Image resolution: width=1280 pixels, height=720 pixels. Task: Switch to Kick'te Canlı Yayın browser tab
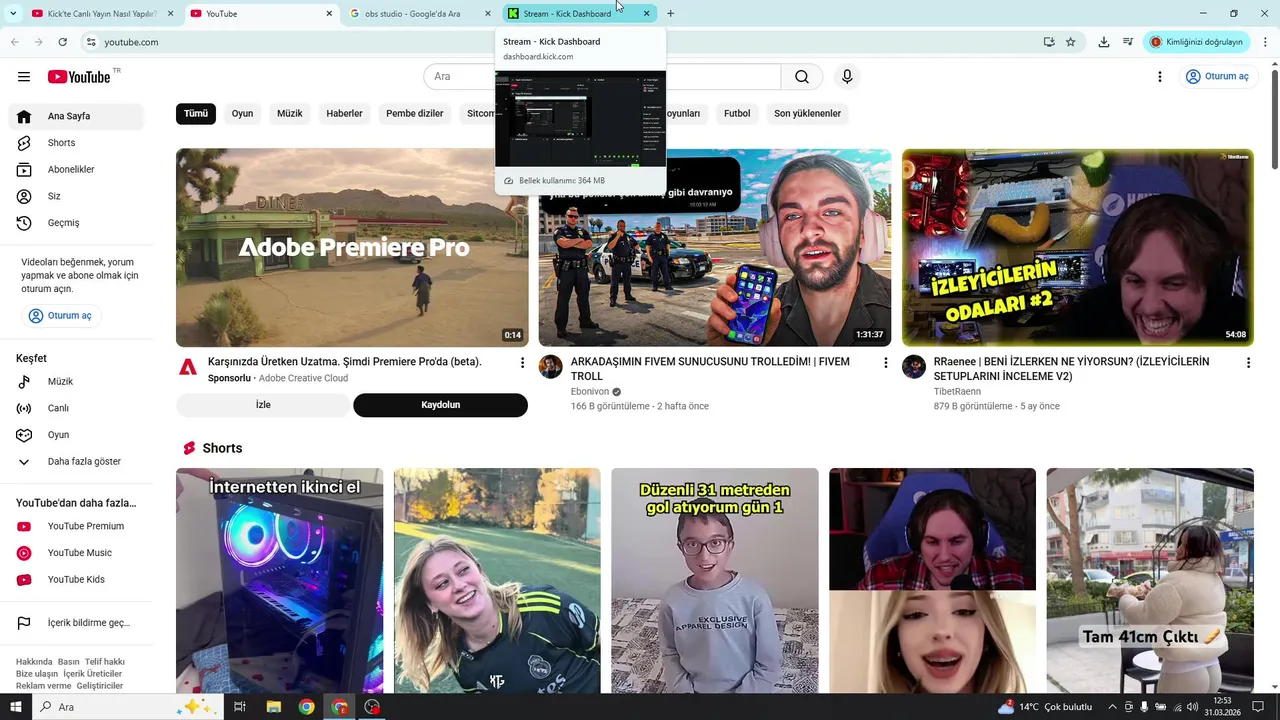tap(102, 13)
